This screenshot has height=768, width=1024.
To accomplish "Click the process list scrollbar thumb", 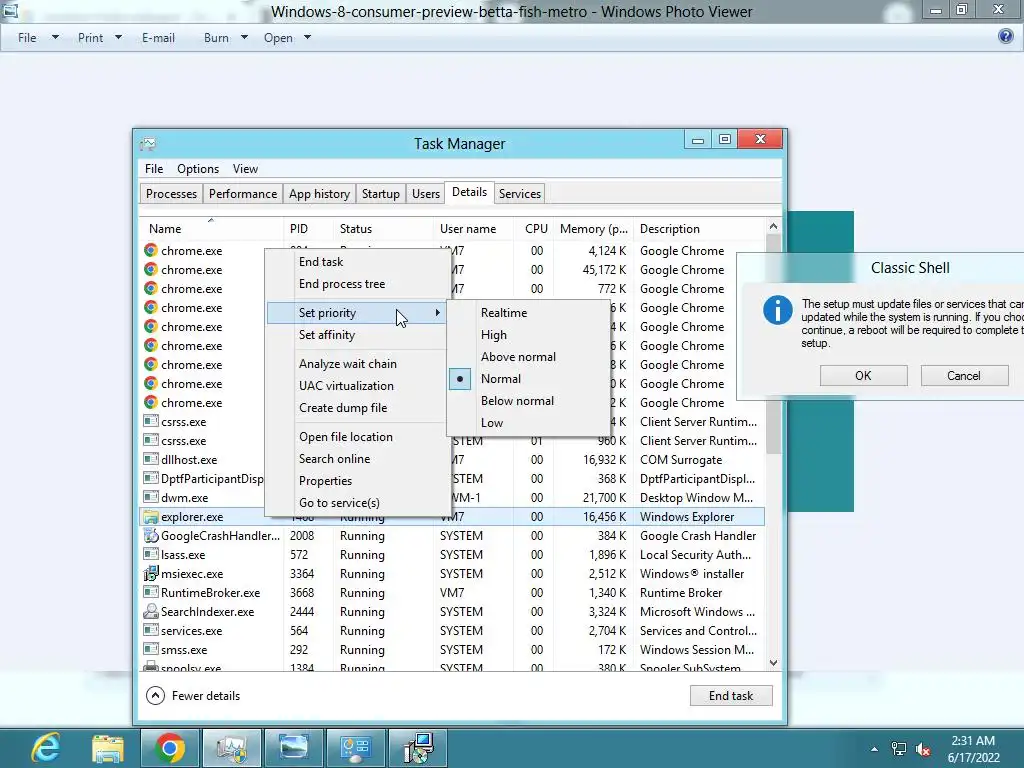I will click(773, 344).
